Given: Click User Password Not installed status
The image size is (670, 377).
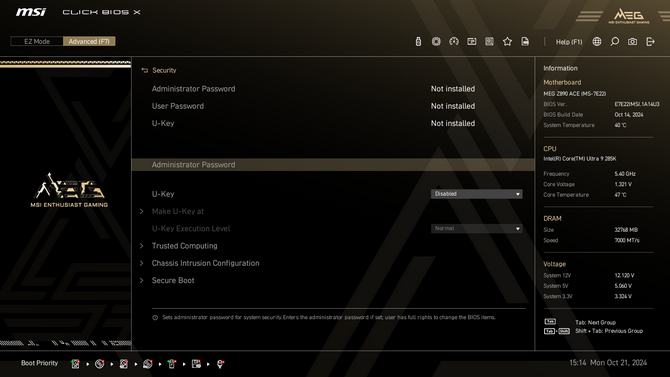Looking at the screenshot, I should pyautogui.click(x=453, y=106).
